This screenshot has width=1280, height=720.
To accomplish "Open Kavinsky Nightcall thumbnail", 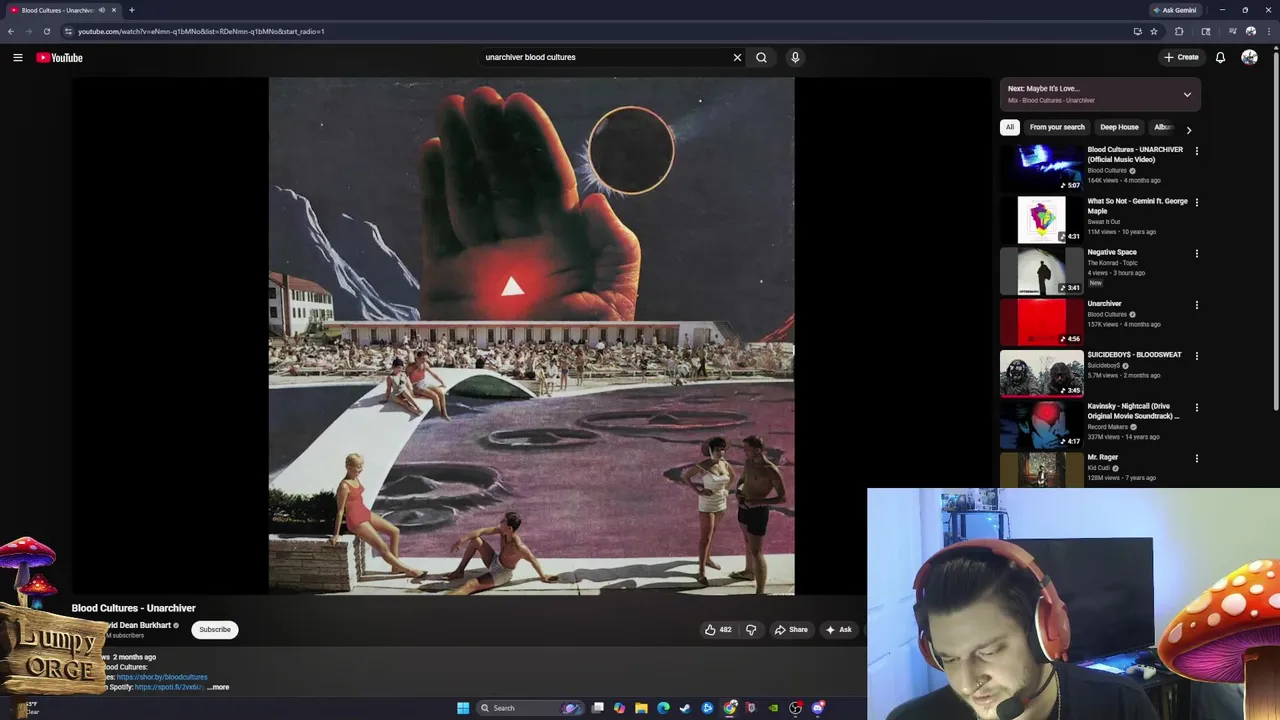I will click(1041, 424).
